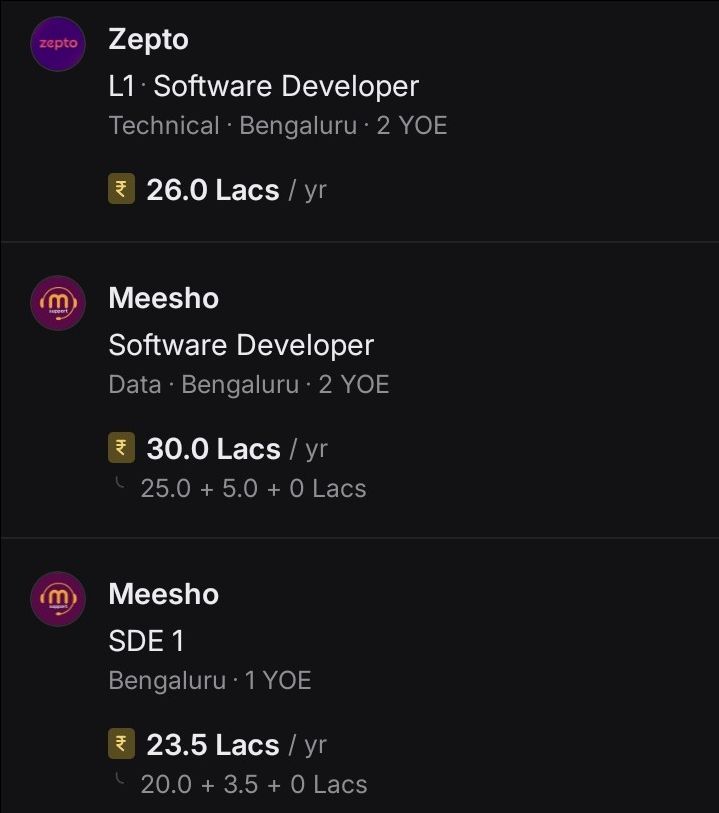Expand the 25.0 + 5.0 + 0 Lacs breakdown
The width and height of the screenshot is (719, 813).
point(253,488)
